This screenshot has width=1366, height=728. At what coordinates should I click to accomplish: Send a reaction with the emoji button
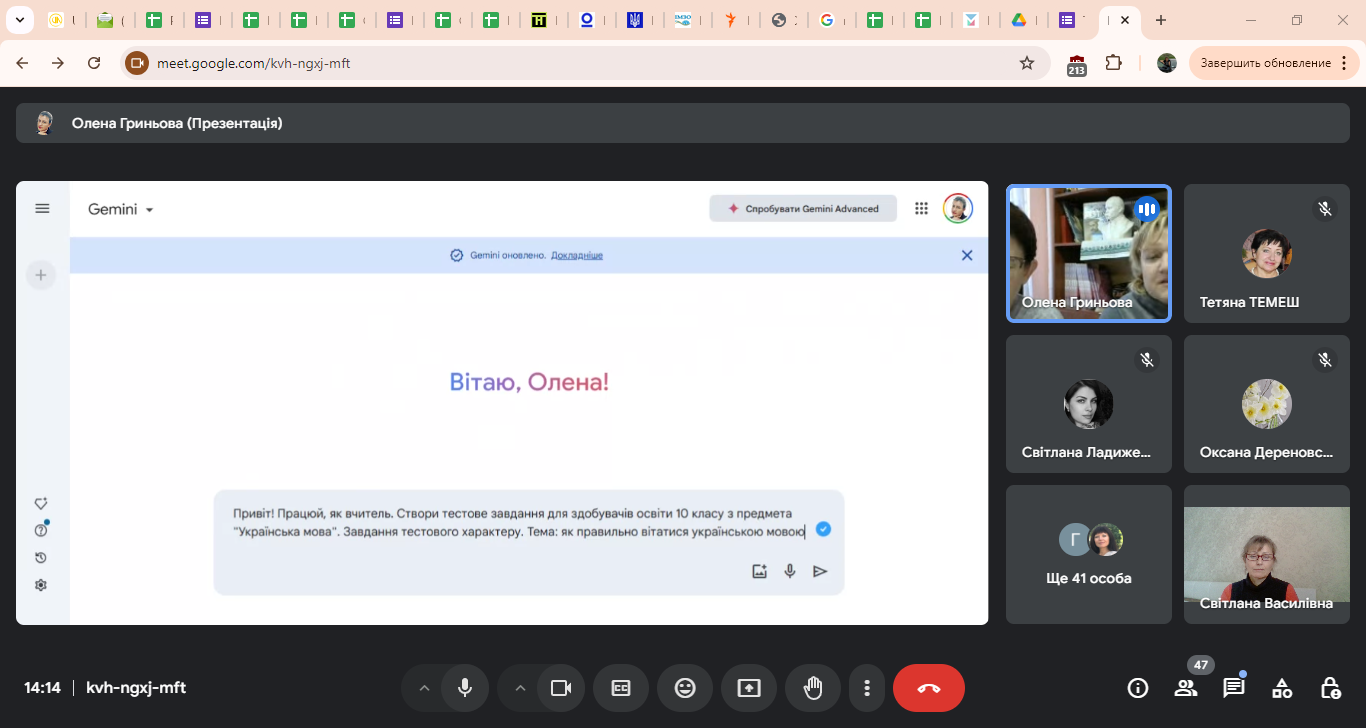685,688
